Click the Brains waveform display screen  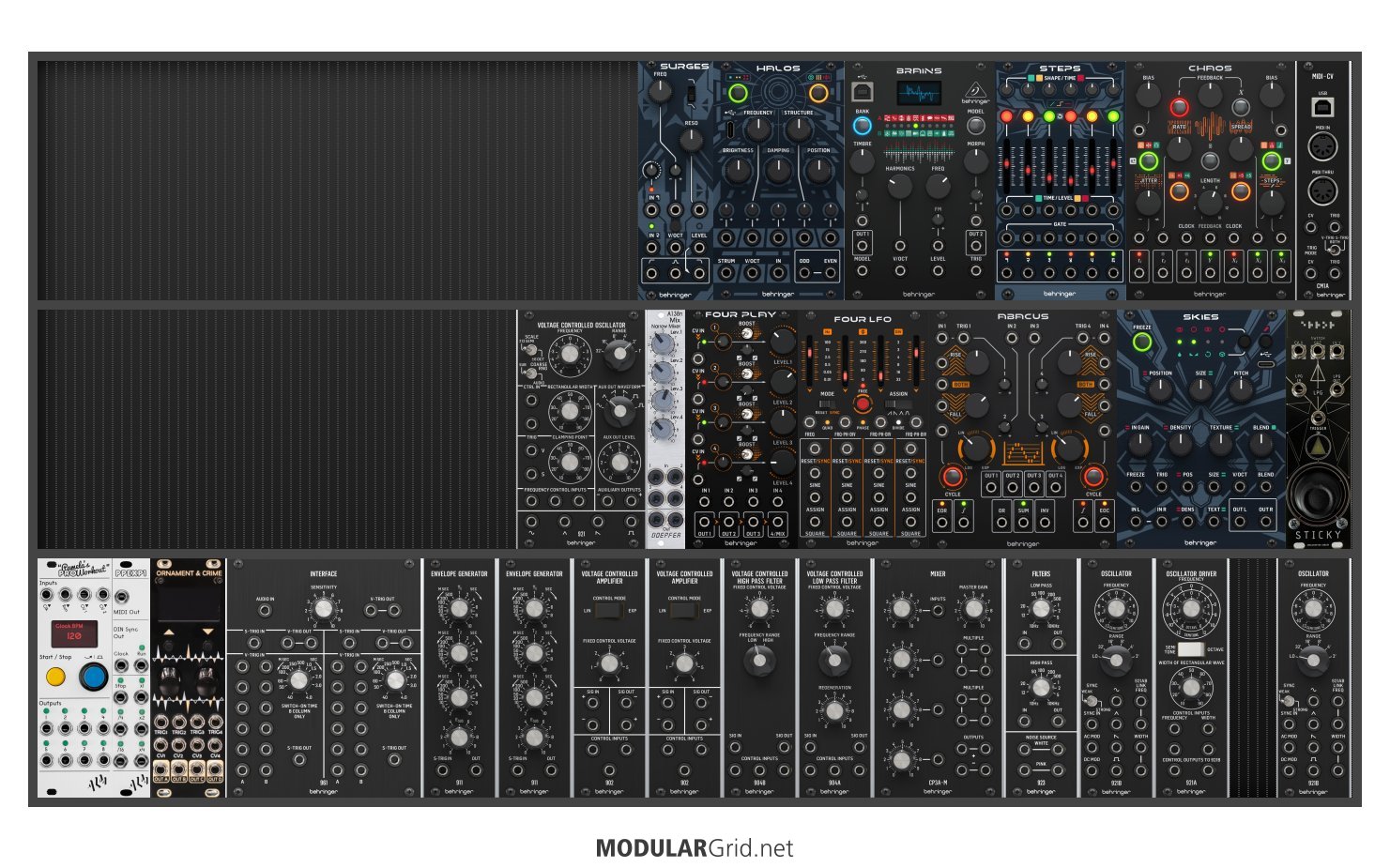click(x=920, y=93)
